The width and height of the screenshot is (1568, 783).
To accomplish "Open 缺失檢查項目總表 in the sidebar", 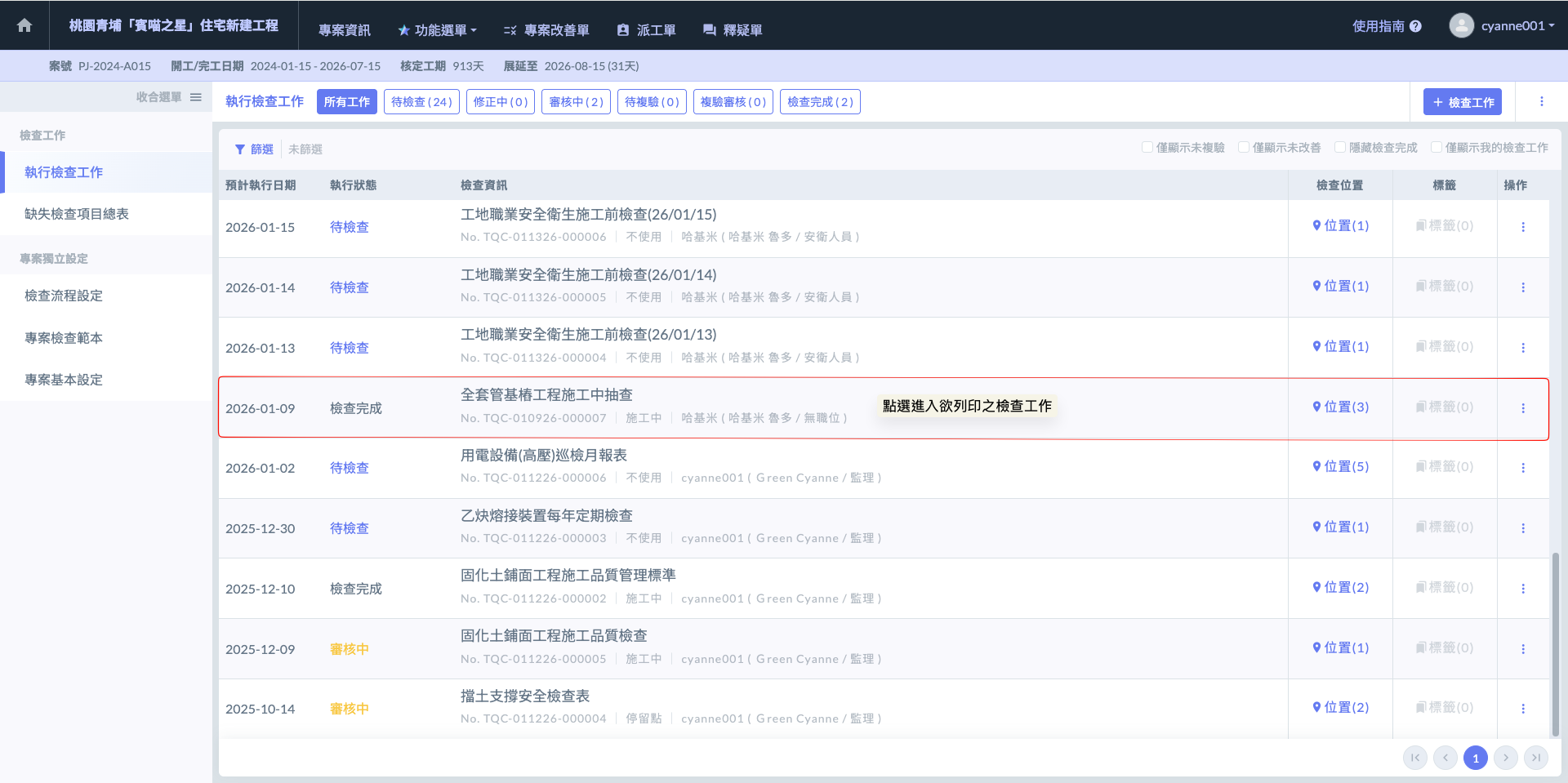I will pos(77,214).
